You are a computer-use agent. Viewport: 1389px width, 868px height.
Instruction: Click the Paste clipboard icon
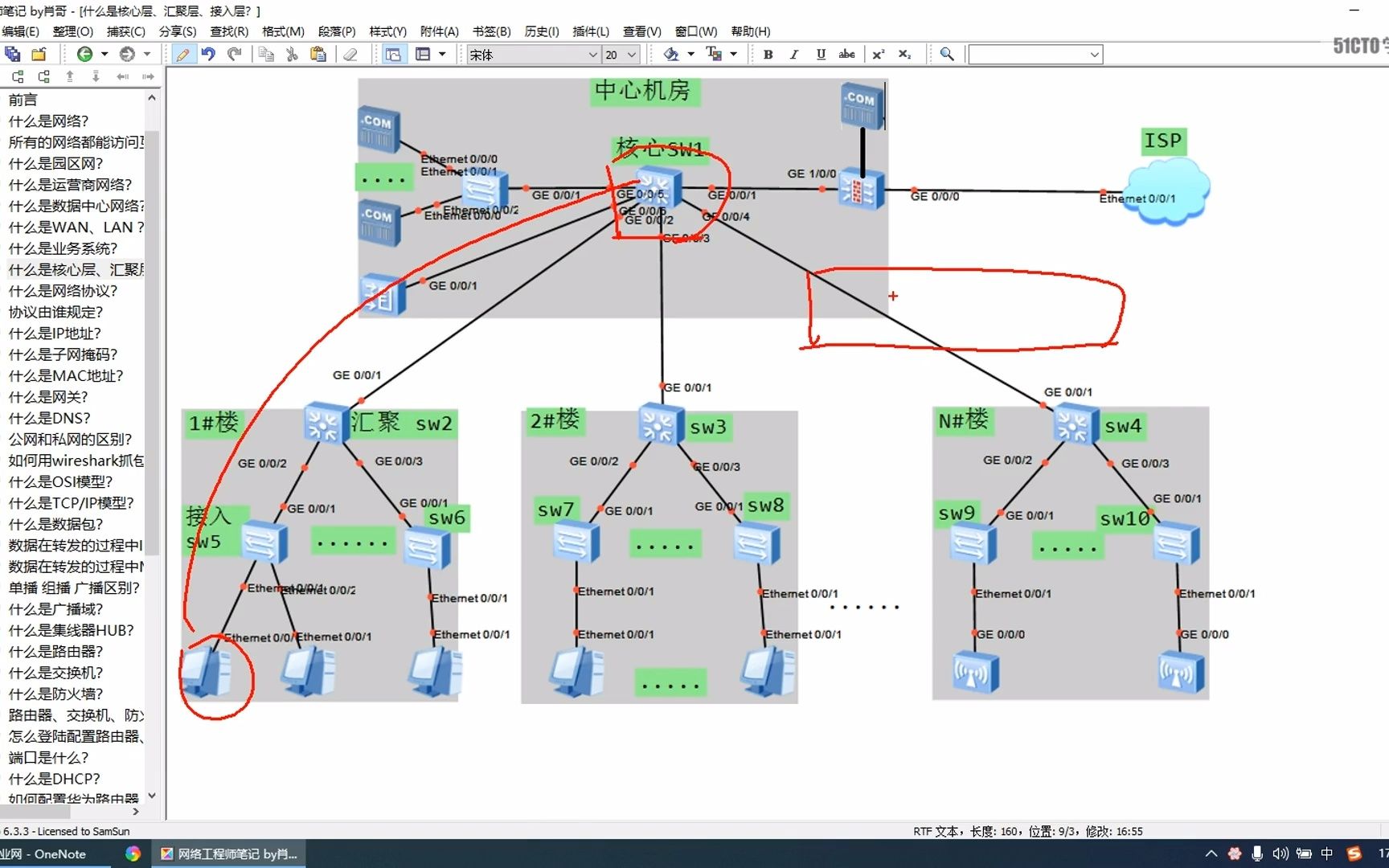318,54
